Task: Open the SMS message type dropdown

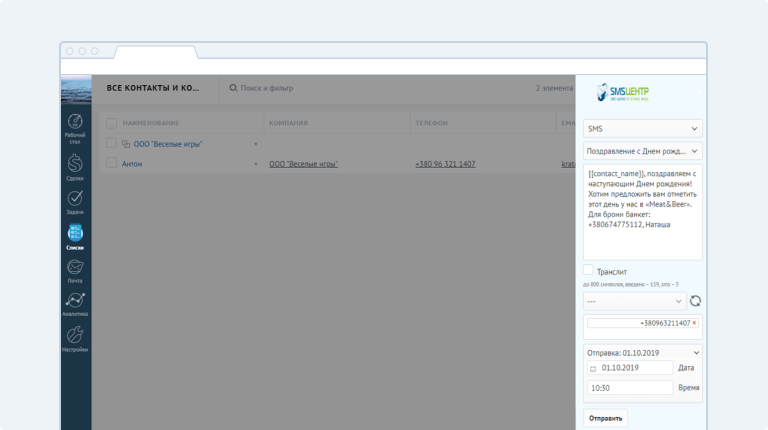Action: tap(642, 128)
